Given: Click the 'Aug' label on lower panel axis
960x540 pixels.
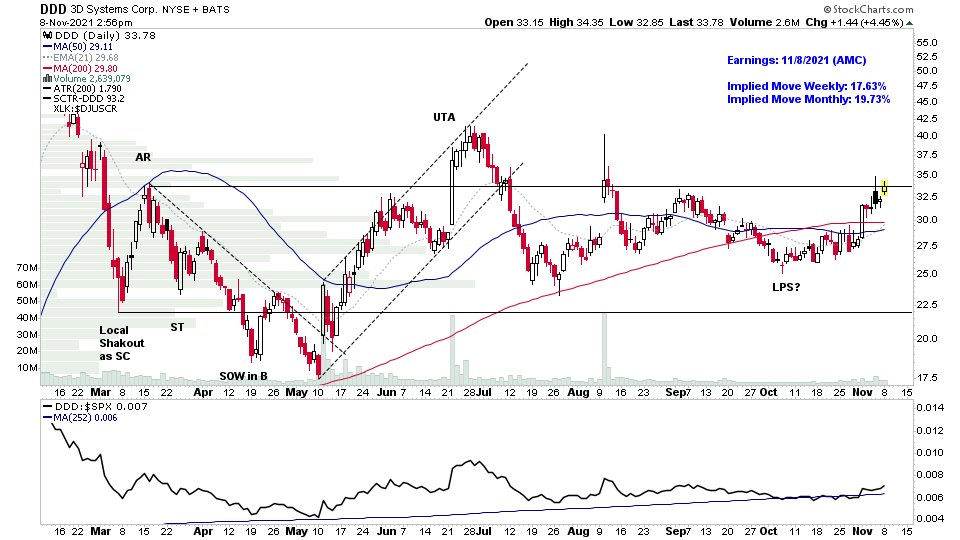Looking at the screenshot, I should tap(579, 531).
